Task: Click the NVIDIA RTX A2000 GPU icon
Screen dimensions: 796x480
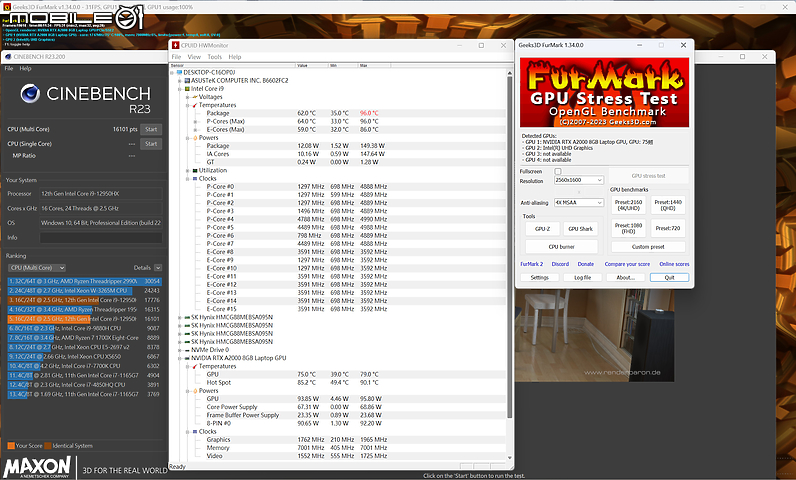Action: pyautogui.click(x=187, y=358)
